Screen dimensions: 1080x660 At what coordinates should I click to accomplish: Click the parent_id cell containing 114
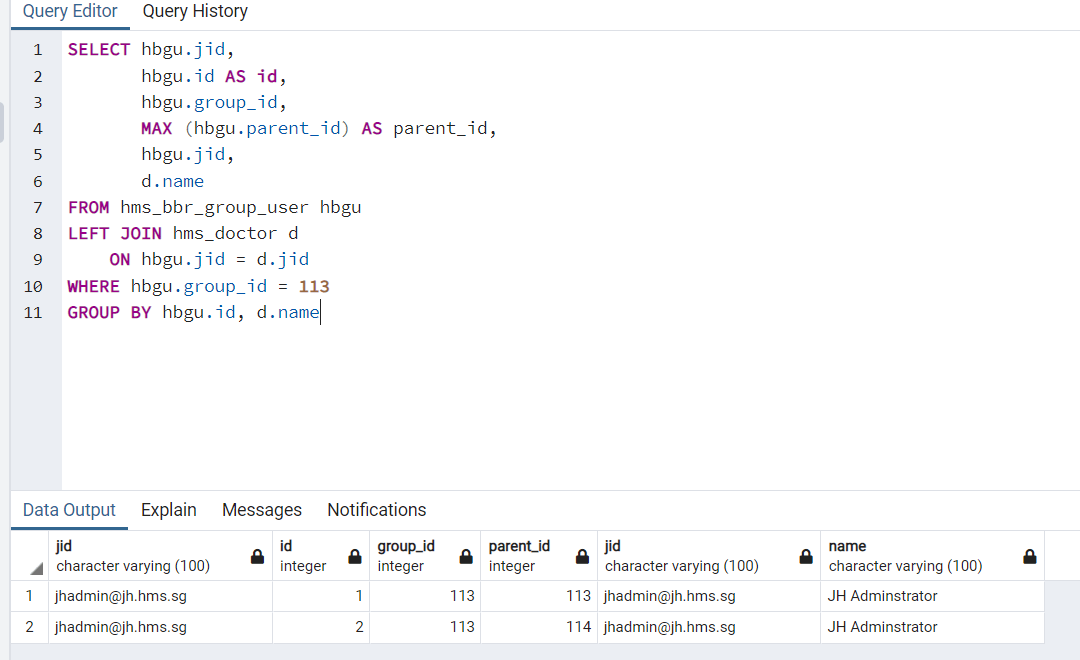click(x=537, y=627)
